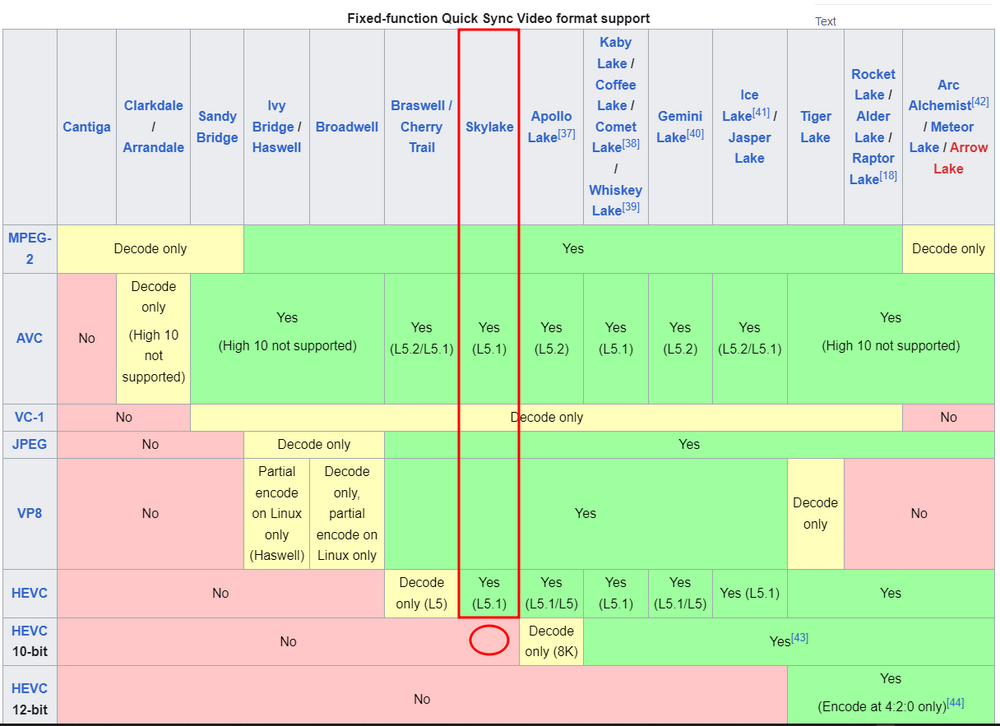
Task: Click the HEVC link in the 10-bit row
Action: [x=29, y=630]
